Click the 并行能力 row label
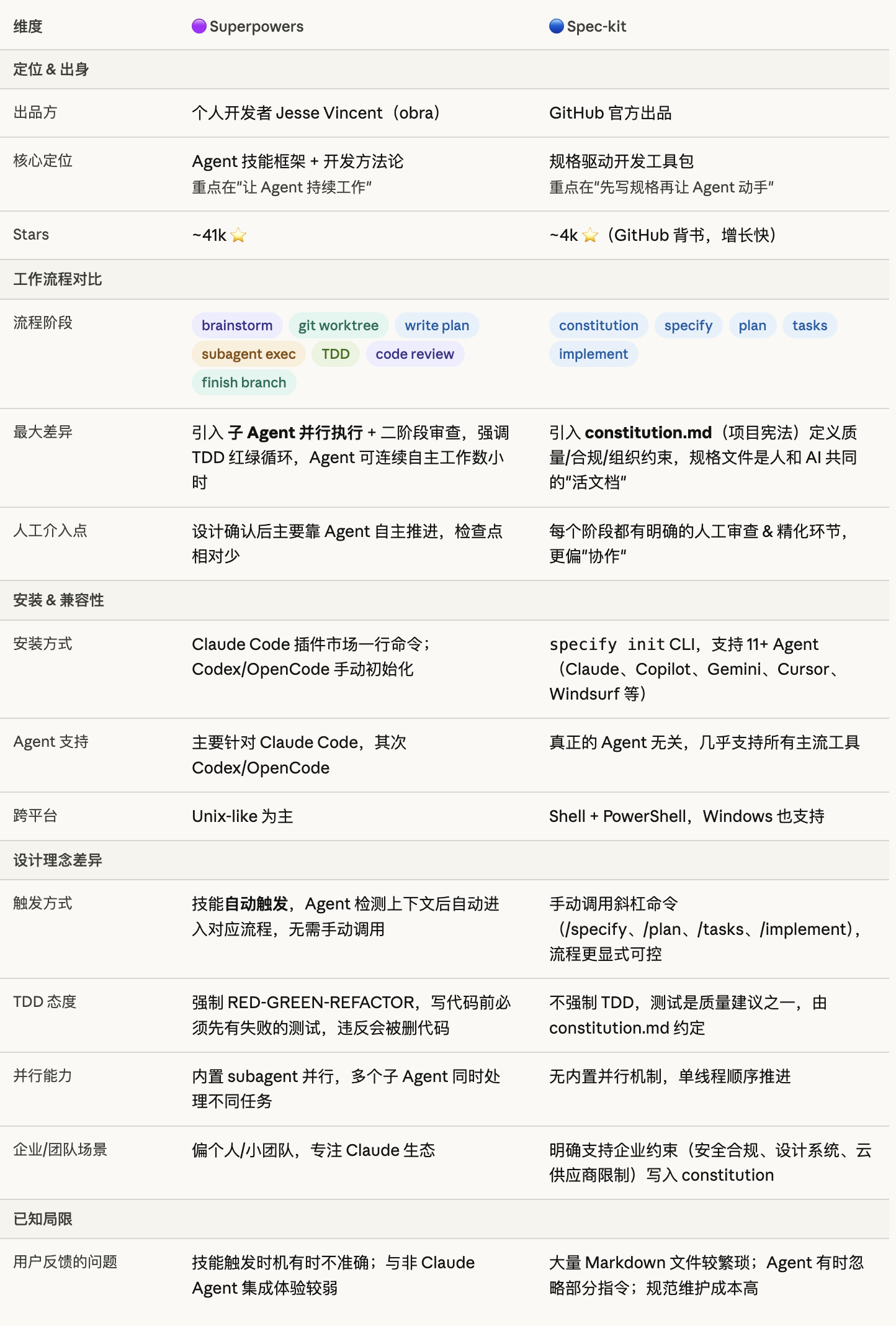The height and width of the screenshot is (1326, 896). click(x=43, y=1076)
